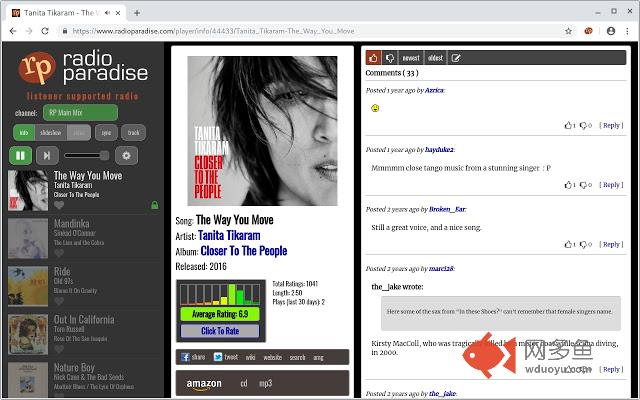Click the Click To Rate button
This screenshot has height=400, width=640.
coord(218,330)
